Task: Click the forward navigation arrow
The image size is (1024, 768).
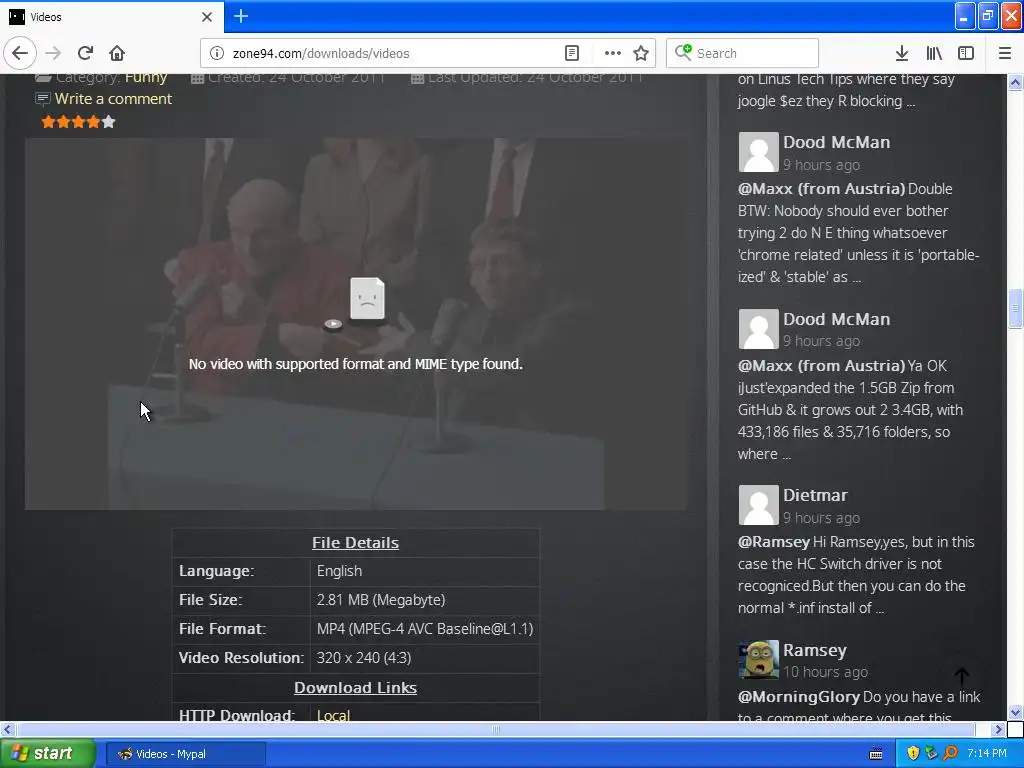Action: point(53,53)
